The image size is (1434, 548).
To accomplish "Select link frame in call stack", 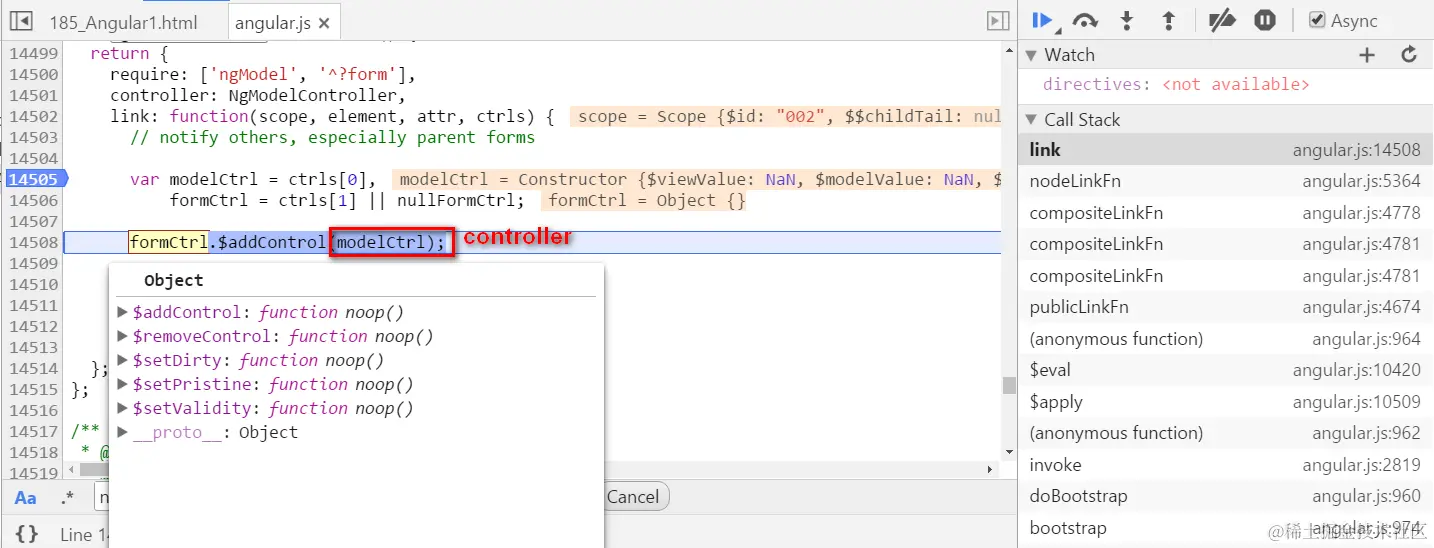I will coord(1225,150).
